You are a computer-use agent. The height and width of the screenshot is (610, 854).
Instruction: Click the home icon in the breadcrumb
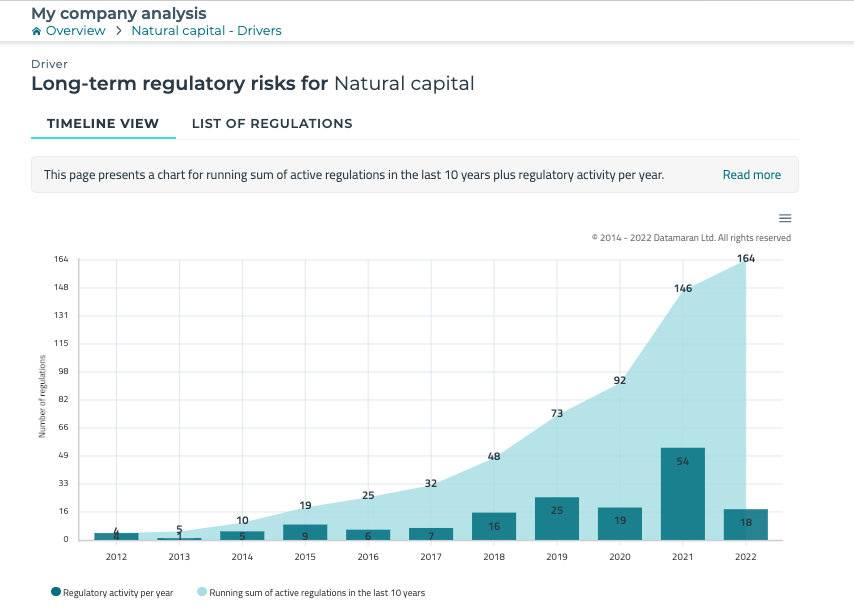35,30
